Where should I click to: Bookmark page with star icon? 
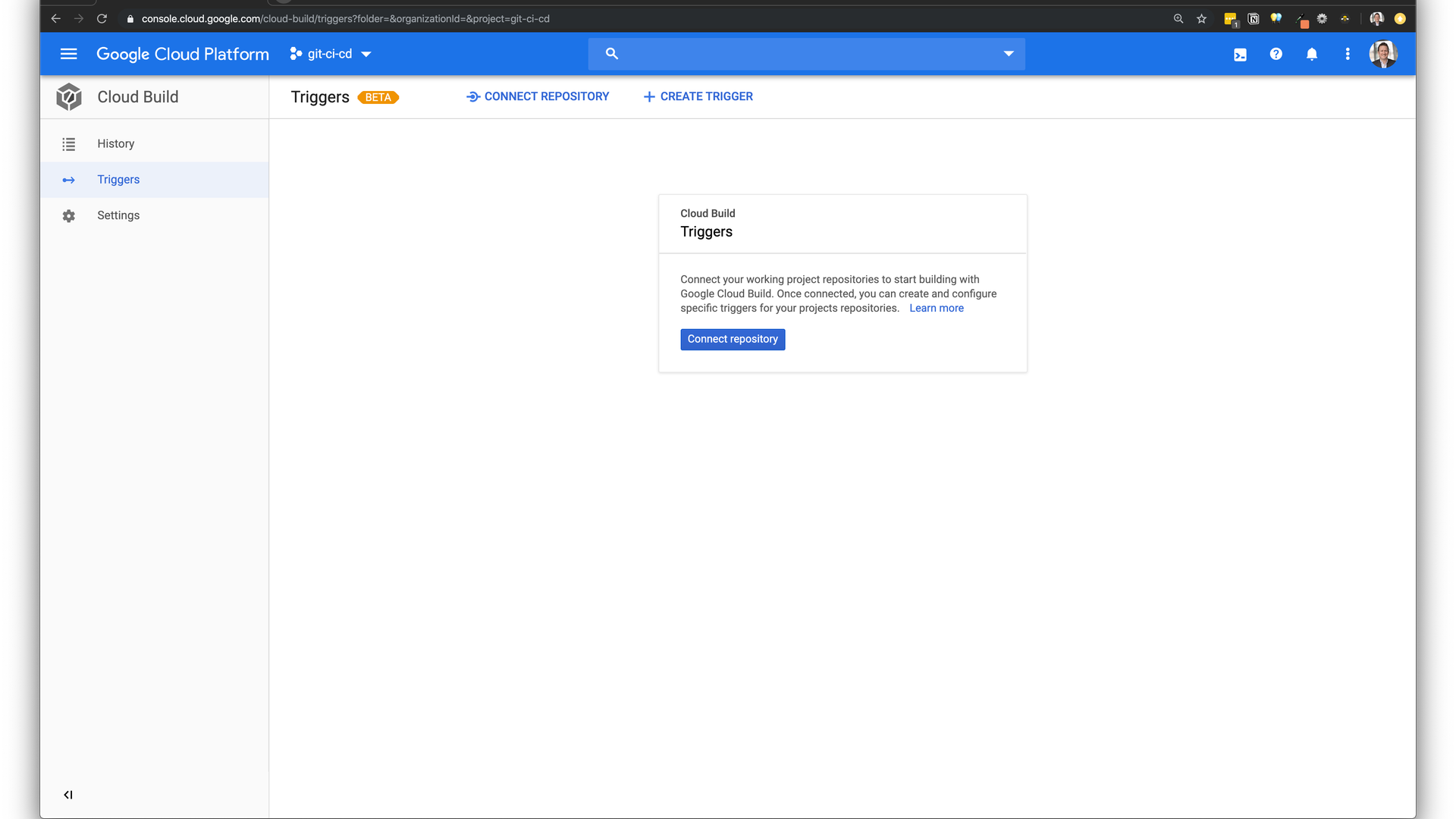point(1201,19)
